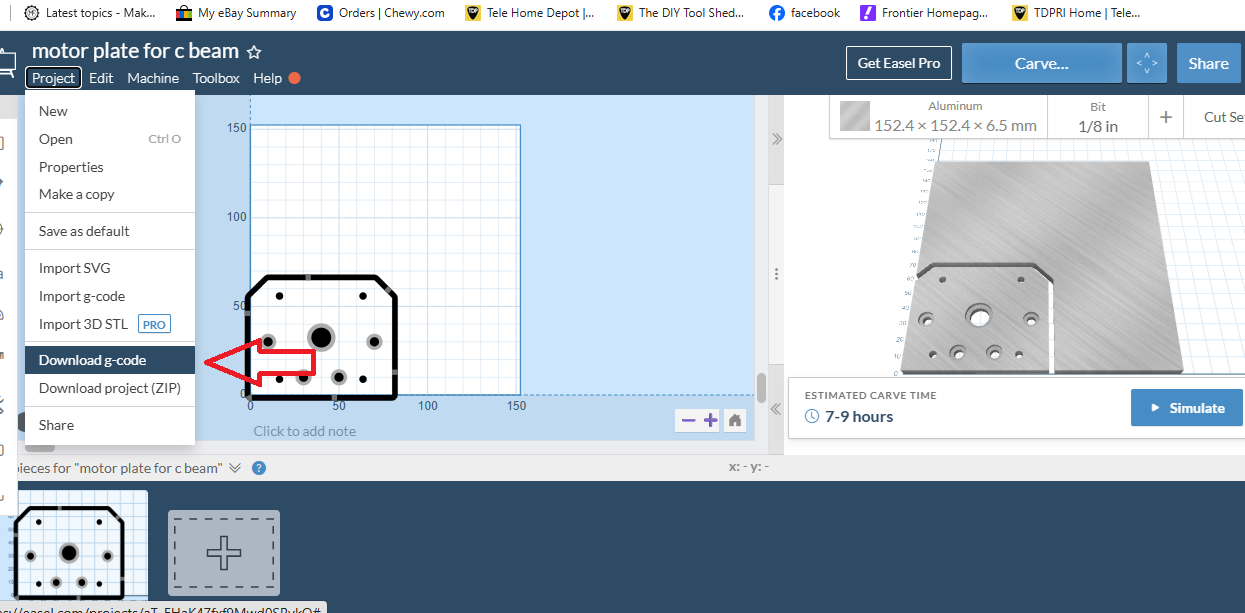Click the aluminum material swatch
The image size is (1245, 613).
pyautogui.click(x=855, y=117)
